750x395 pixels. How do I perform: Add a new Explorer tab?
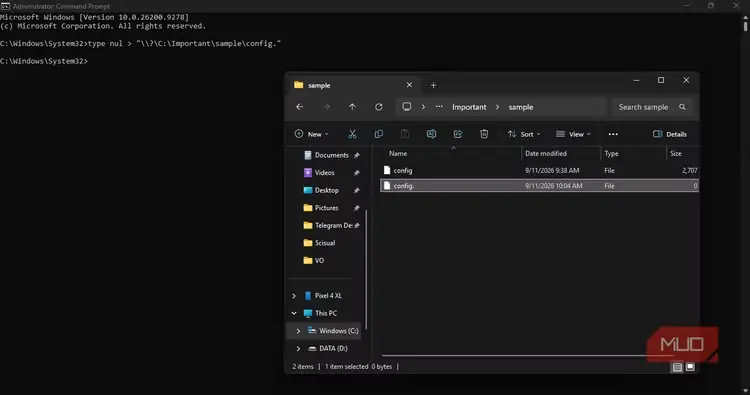433,85
